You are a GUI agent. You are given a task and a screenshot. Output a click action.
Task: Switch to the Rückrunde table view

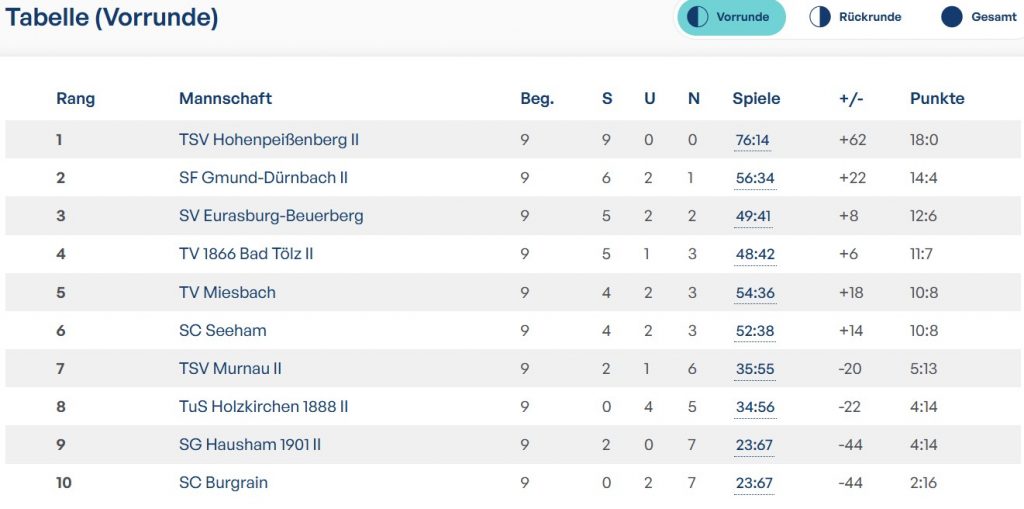870,17
